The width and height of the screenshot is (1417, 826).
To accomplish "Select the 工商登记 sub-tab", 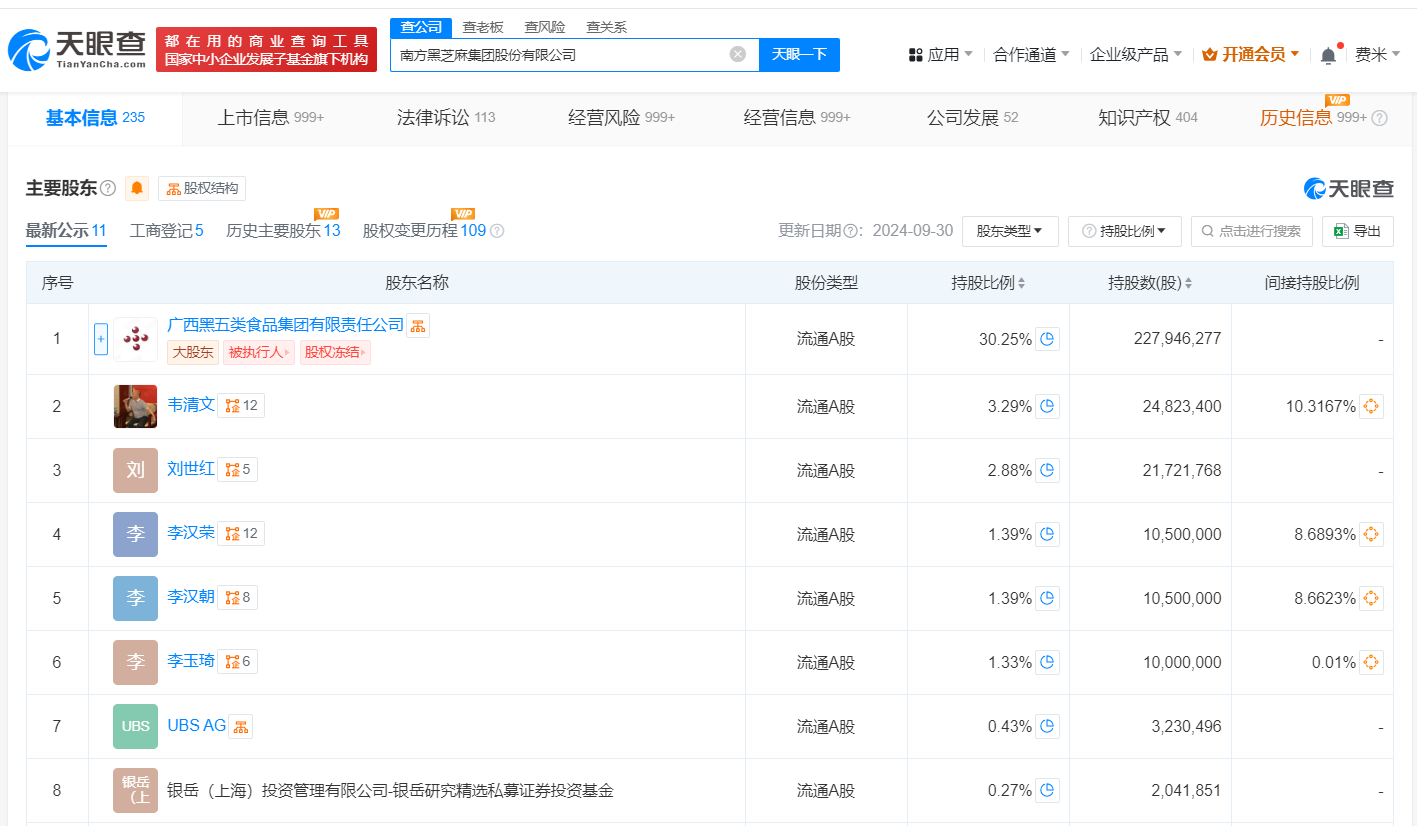I will click(167, 231).
